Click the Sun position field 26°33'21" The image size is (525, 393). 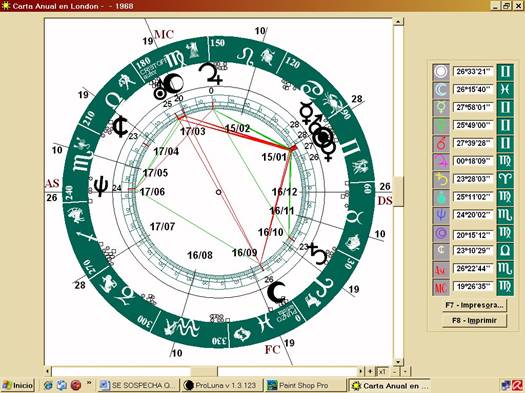point(473,72)
